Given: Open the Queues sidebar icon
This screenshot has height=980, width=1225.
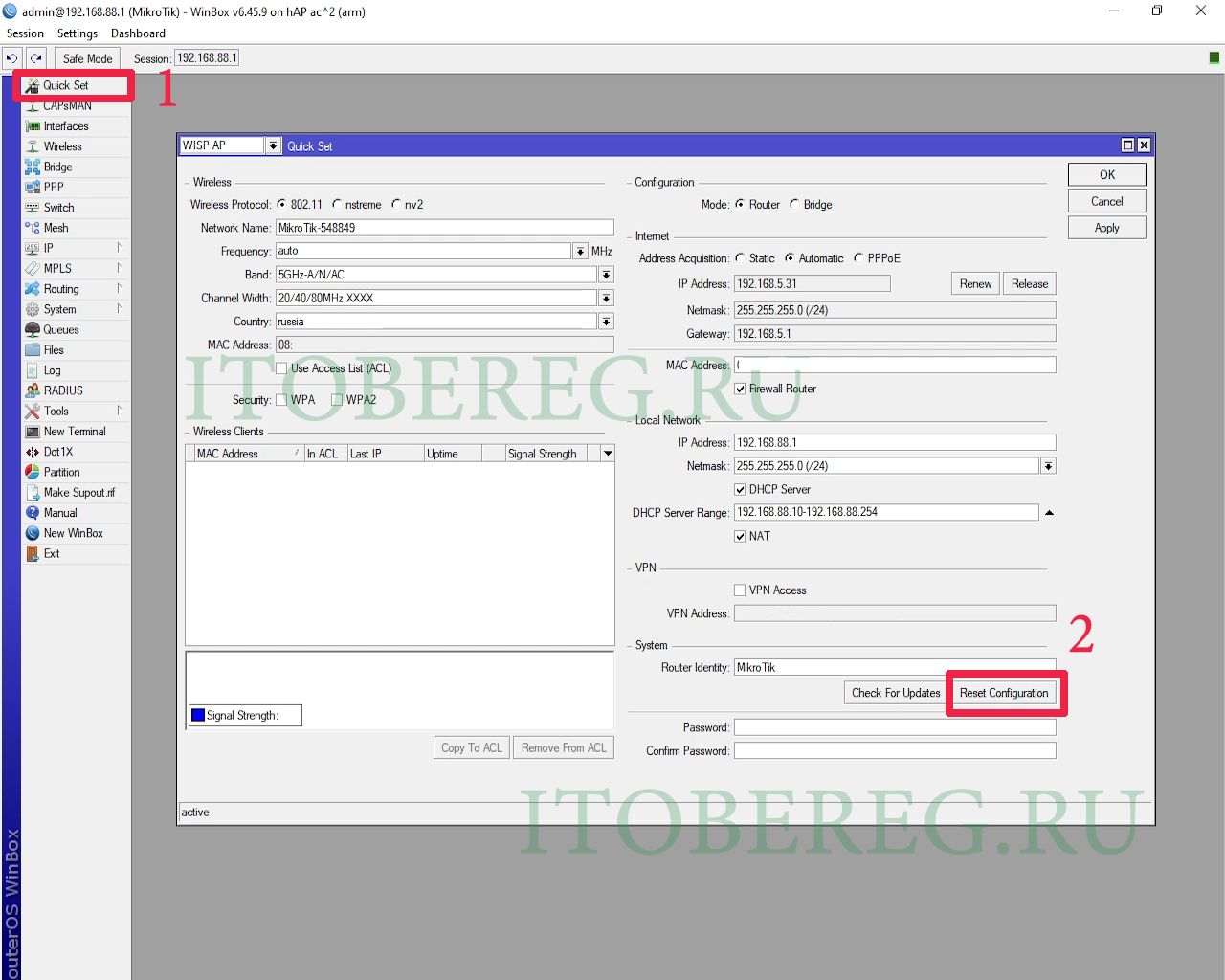Looking at the screenshot, I should (33, 330).
